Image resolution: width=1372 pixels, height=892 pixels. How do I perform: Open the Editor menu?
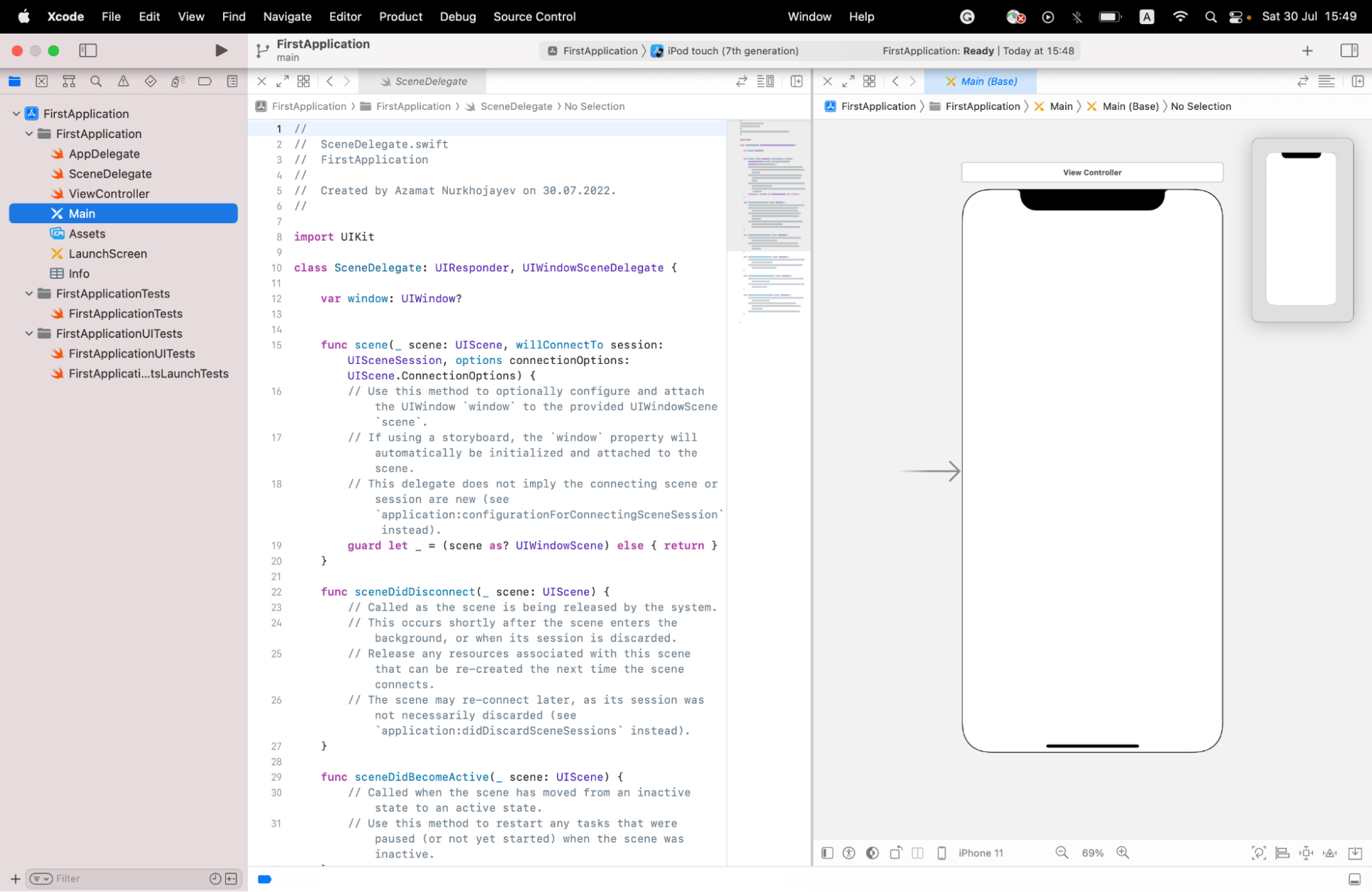tap(345, 16)
